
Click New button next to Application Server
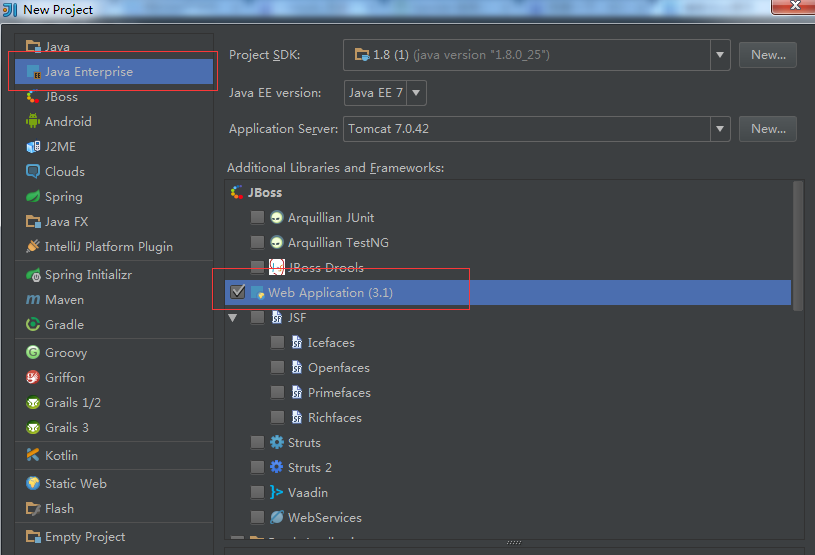768,129
